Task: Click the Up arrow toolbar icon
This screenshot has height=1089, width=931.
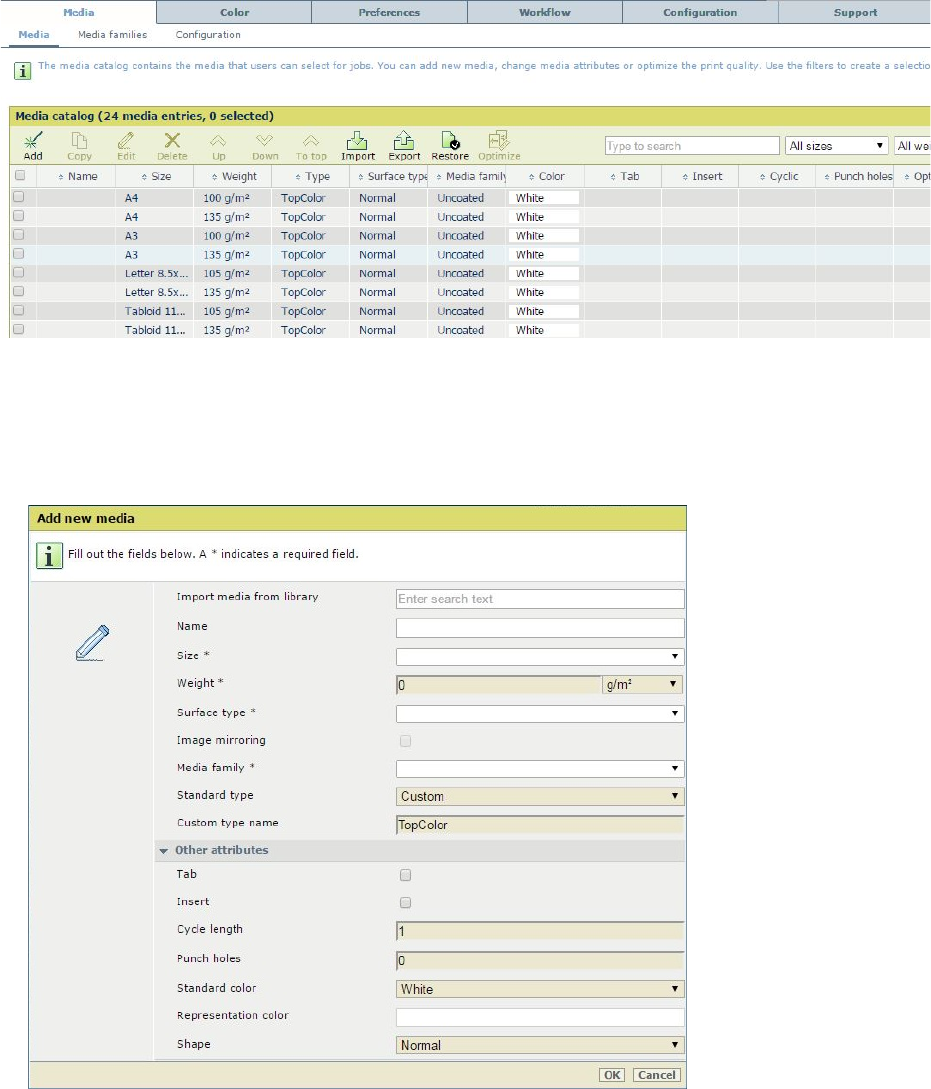Action: 219,146
